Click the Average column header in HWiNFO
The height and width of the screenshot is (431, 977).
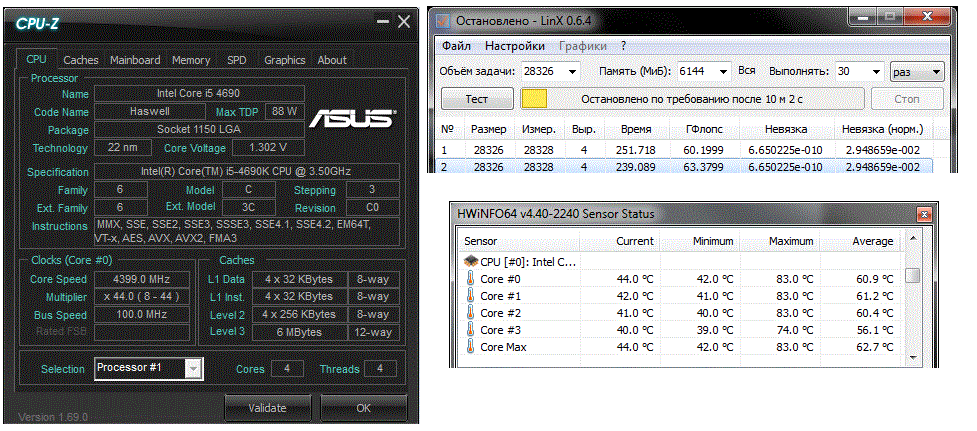pos(859,241)
